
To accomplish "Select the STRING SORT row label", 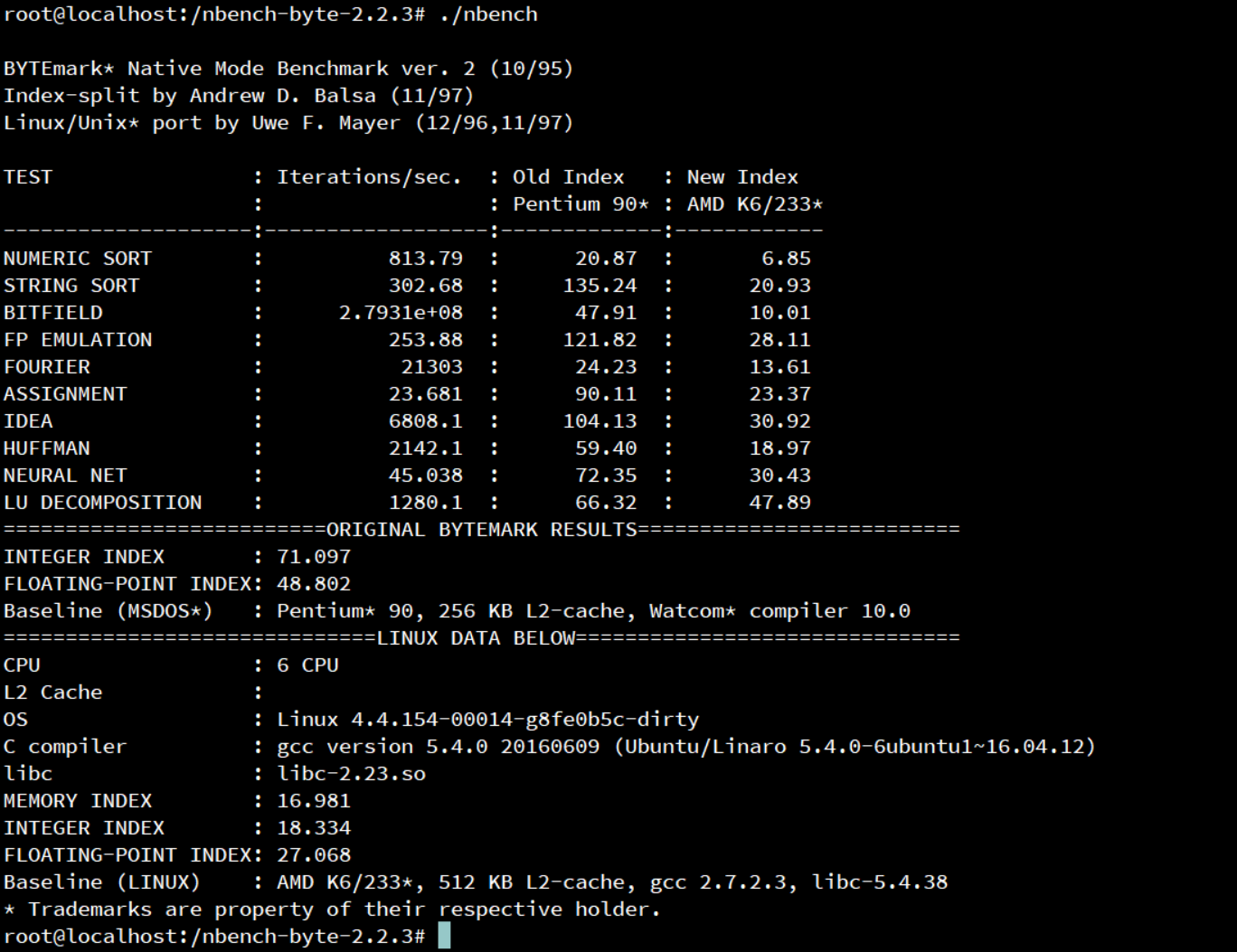I will [x=71, y=286].
